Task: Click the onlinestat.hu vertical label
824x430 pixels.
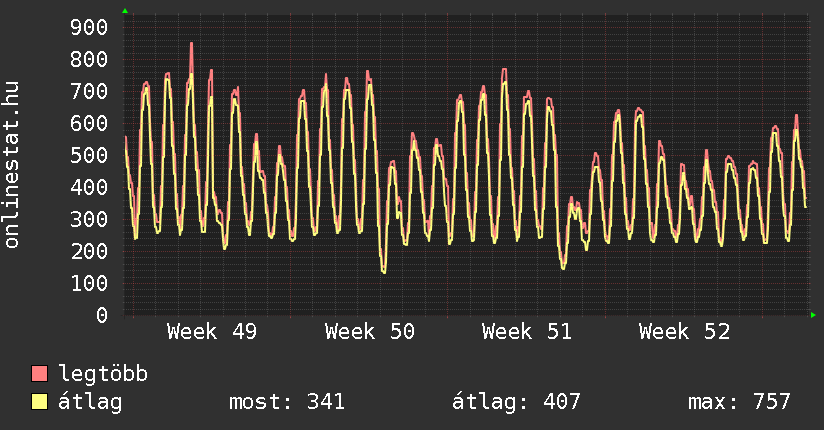Action: tap(12, 165)
